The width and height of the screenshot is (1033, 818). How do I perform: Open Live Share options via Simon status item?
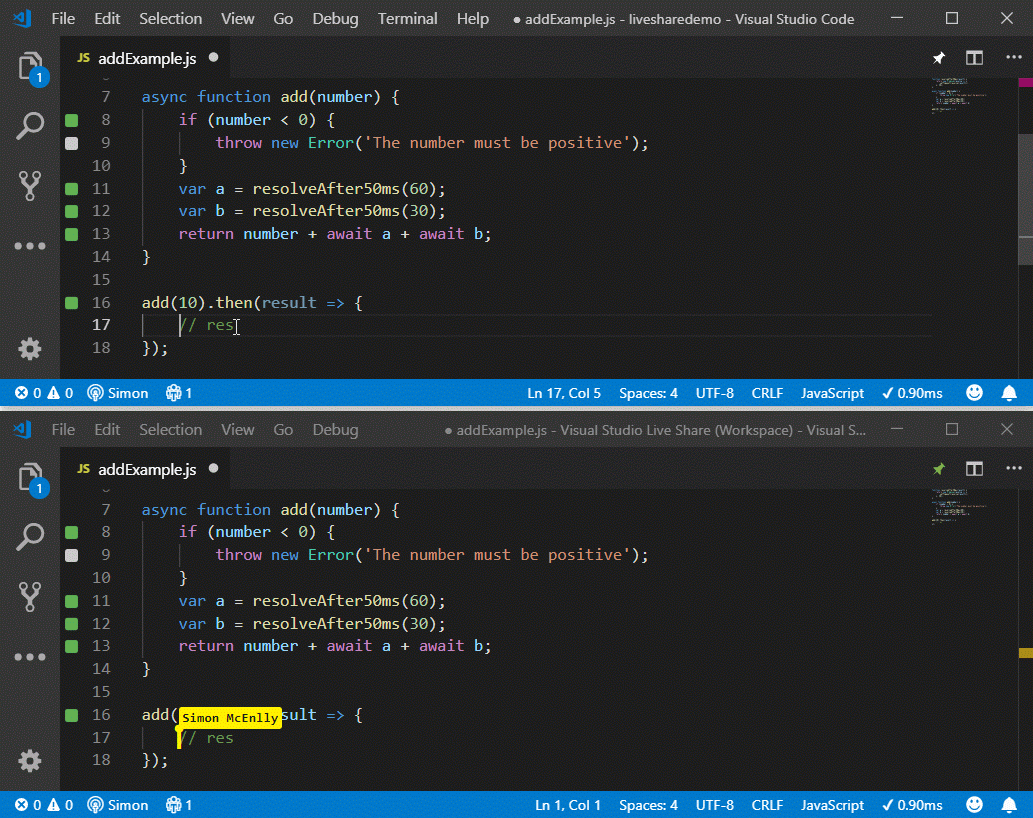tap(117, 393)
